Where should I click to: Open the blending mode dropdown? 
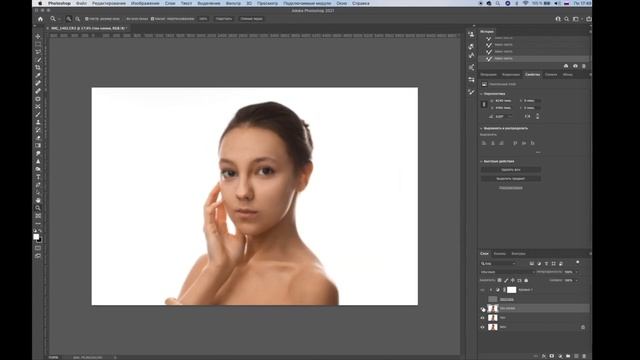click(507, 272)
